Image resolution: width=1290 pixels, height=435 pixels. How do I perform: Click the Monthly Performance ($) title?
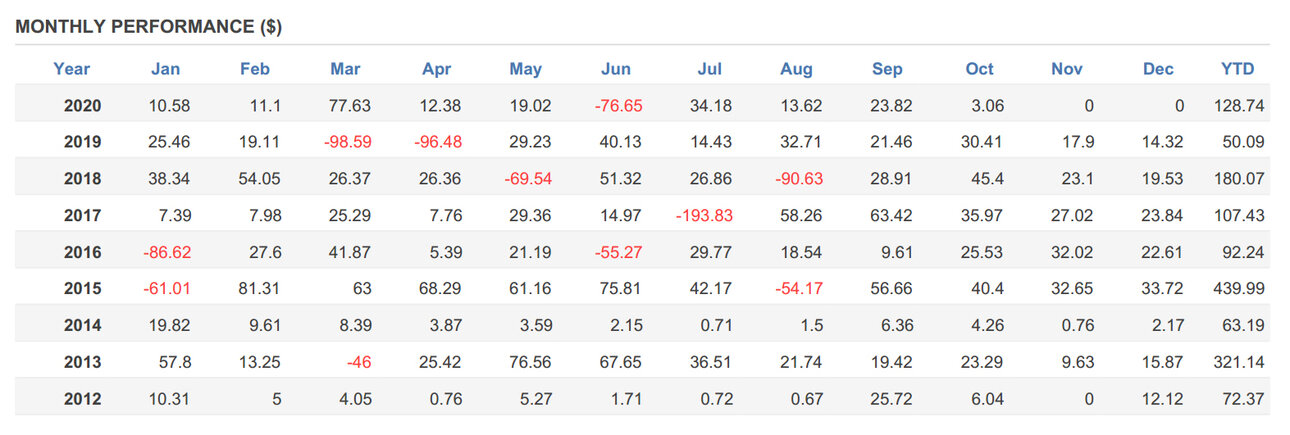[x=149, y=28]
